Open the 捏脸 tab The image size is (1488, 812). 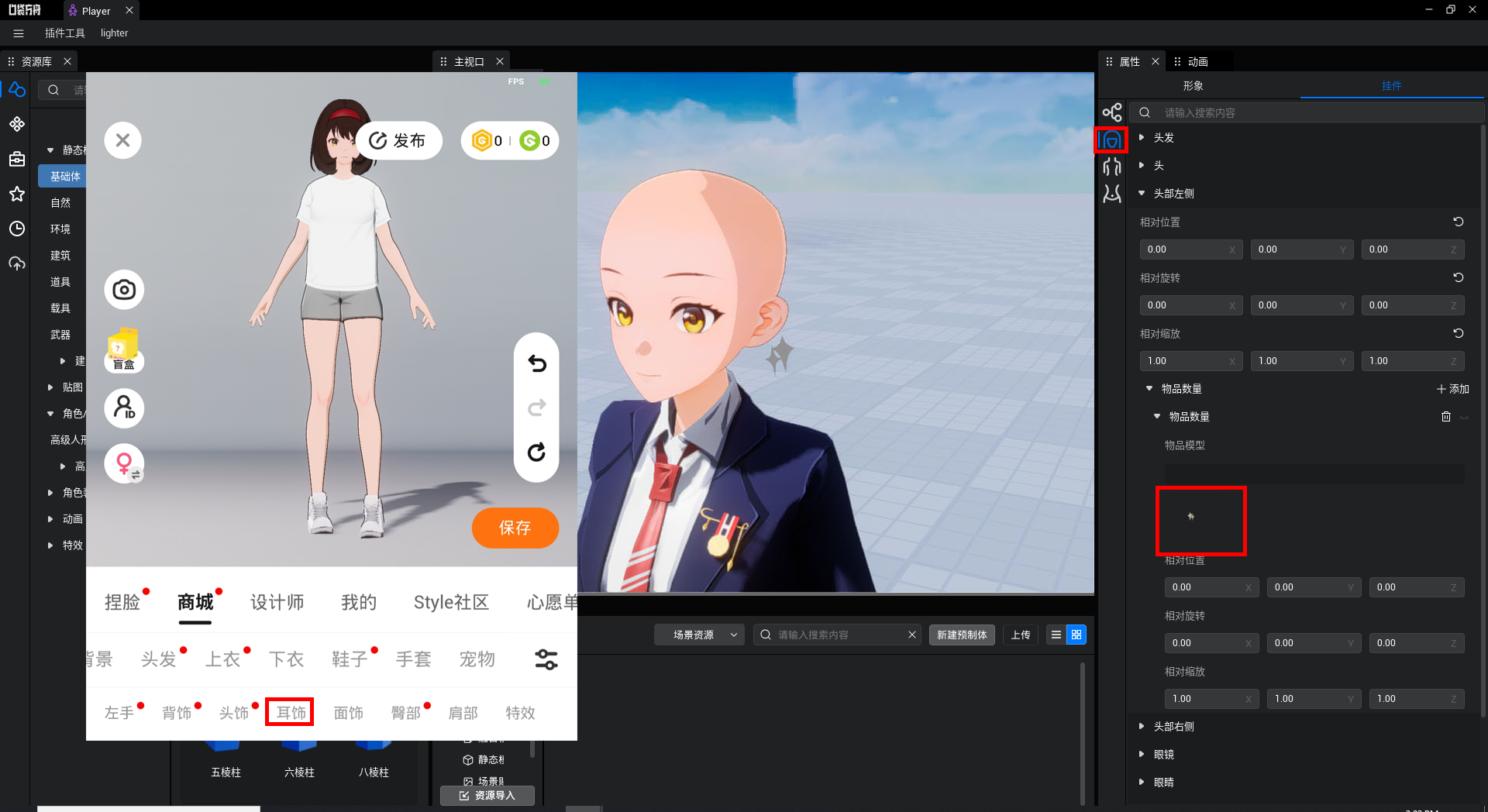(122, 602)
